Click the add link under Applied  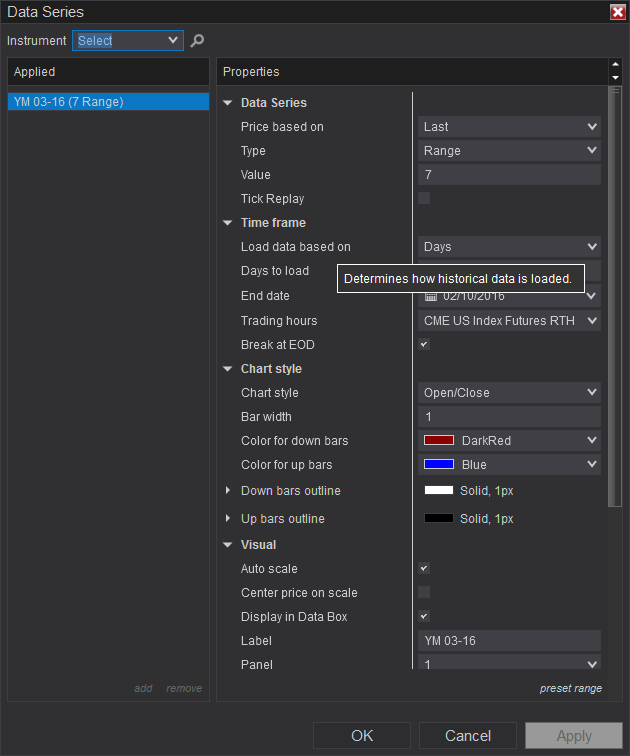(x=144, y=688)
